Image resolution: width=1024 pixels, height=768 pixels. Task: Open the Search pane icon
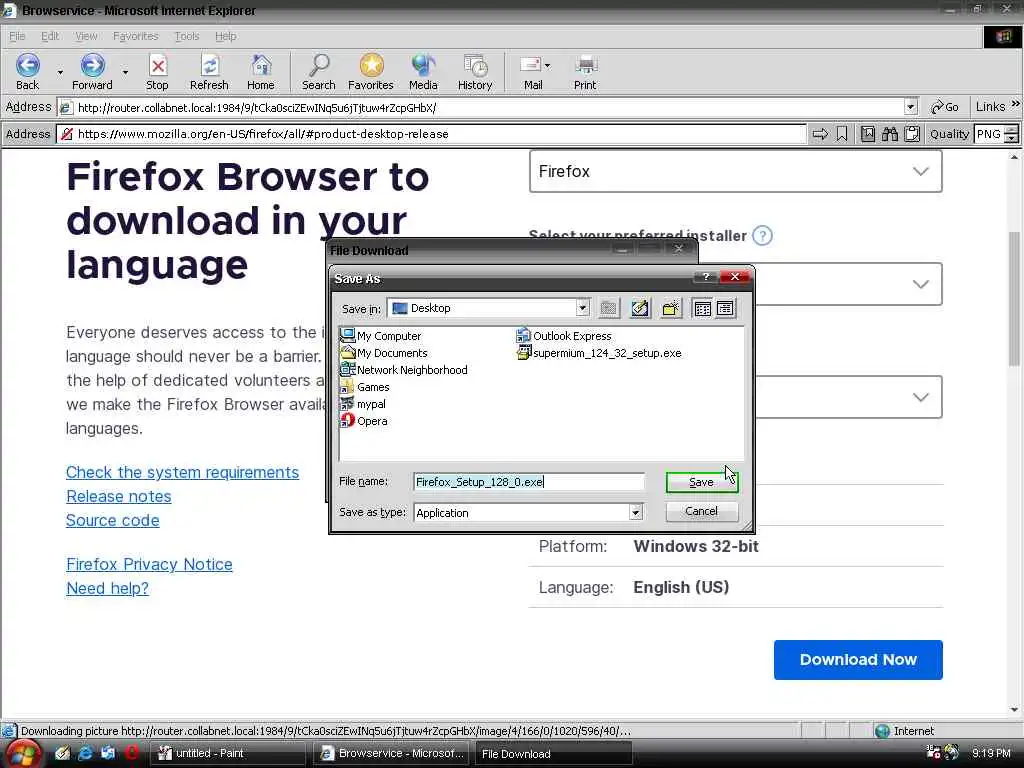tap(319, 66)
